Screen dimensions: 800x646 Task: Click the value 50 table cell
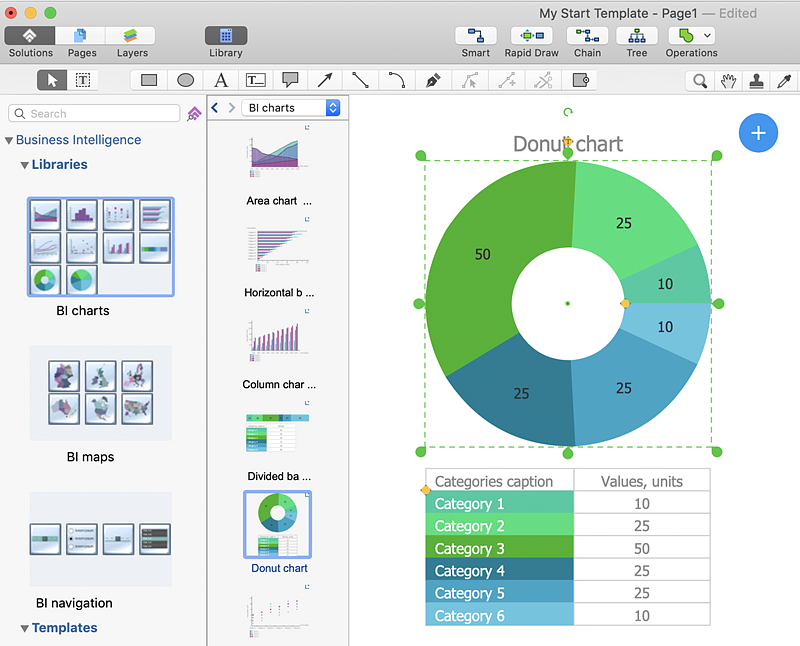(x=642, y=548)
